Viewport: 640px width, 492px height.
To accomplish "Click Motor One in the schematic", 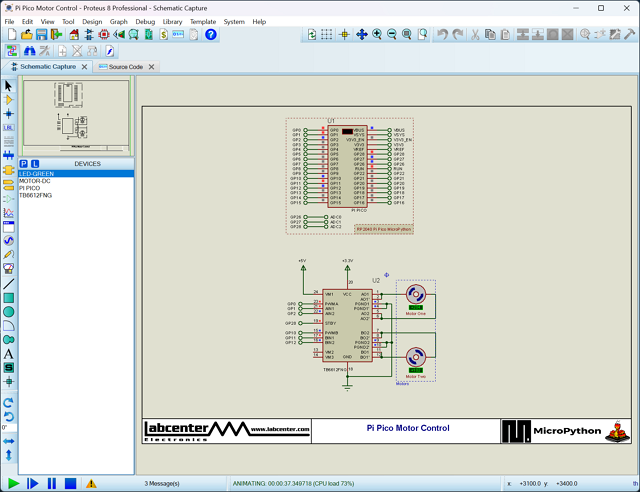I will tap(416, 294).
